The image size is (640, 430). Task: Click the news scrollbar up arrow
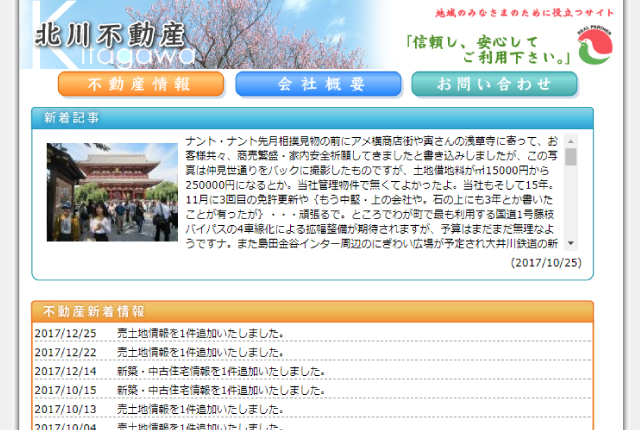[571, 141]
